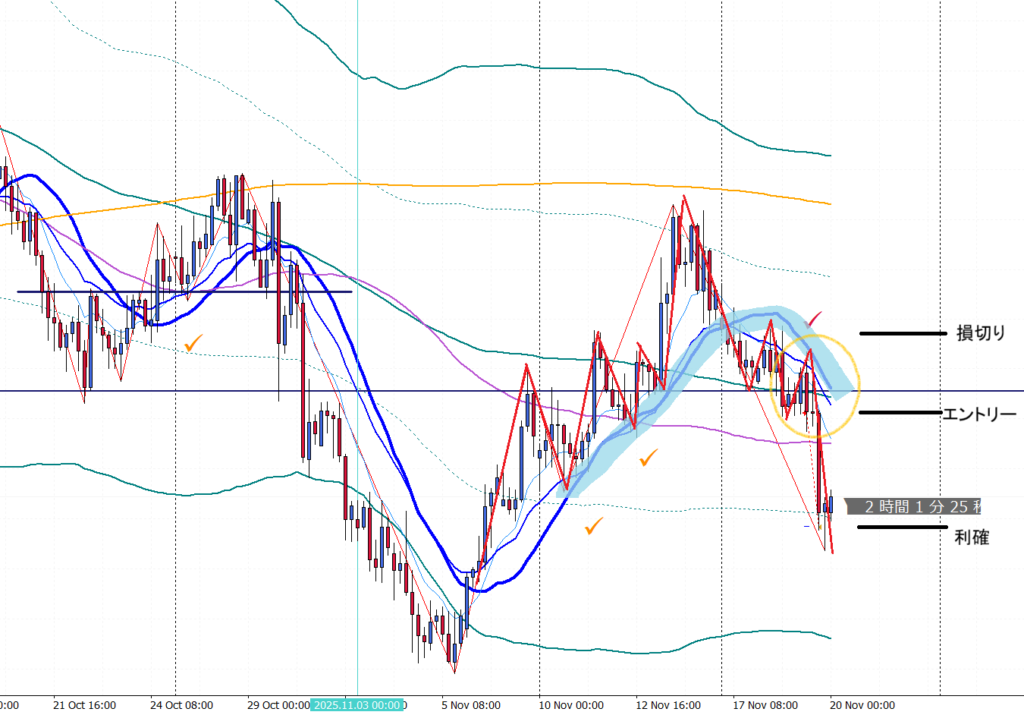Screen dimensions: 1024x715
Task: Click the orange checkmark just below the light-blue band
Action: (x=648, y=458)
